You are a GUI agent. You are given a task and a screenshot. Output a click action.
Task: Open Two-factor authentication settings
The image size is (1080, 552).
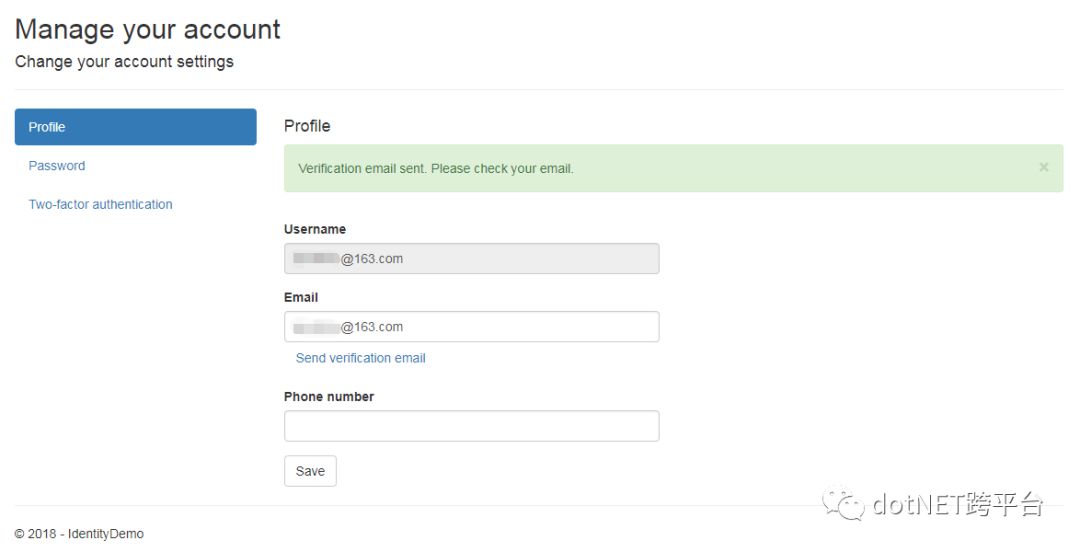[x=100, y=204]
